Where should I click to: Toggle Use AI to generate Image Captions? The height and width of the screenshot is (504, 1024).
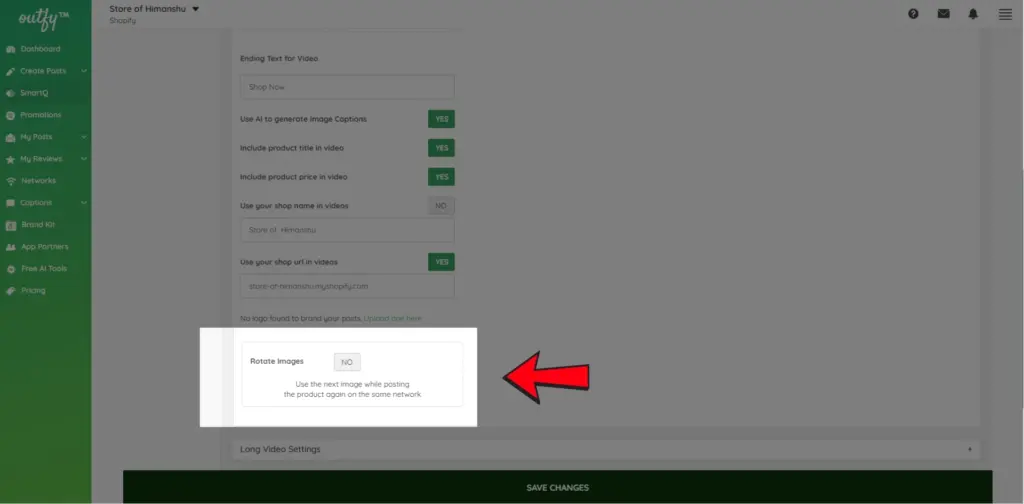pyautogui.click(x=441, y=119)
